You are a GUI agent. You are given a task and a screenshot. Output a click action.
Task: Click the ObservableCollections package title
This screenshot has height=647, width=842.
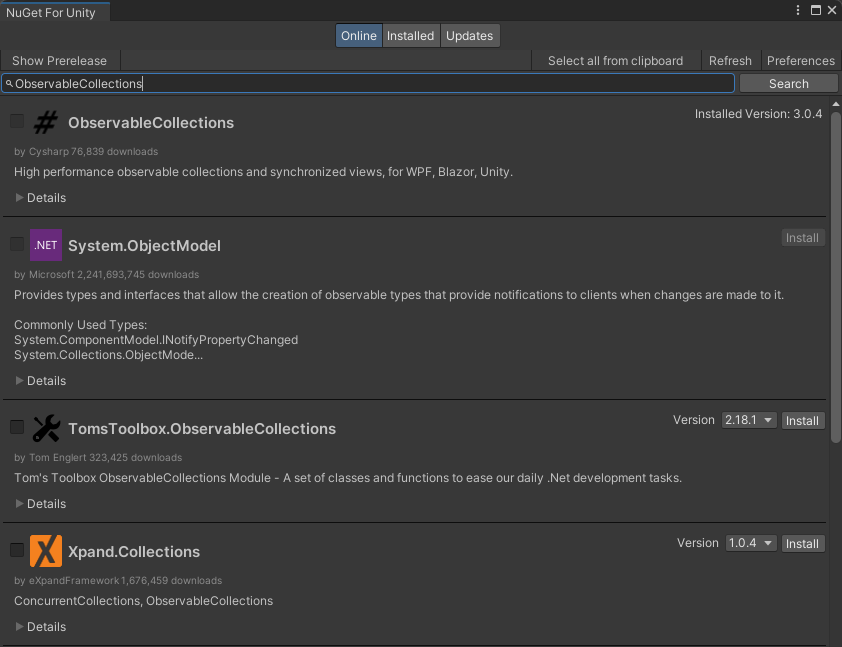coord(151,123)
